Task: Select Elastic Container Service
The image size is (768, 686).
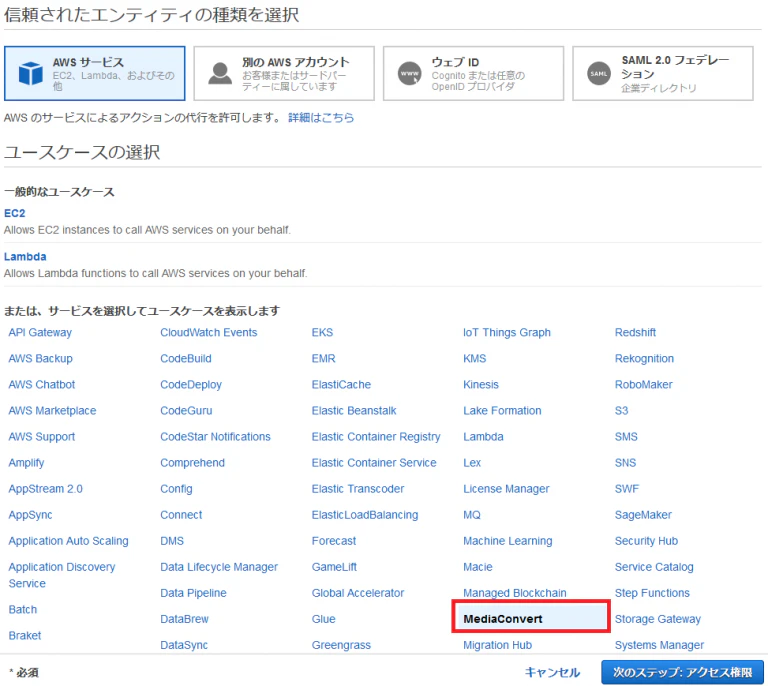Action: (374, 463)
